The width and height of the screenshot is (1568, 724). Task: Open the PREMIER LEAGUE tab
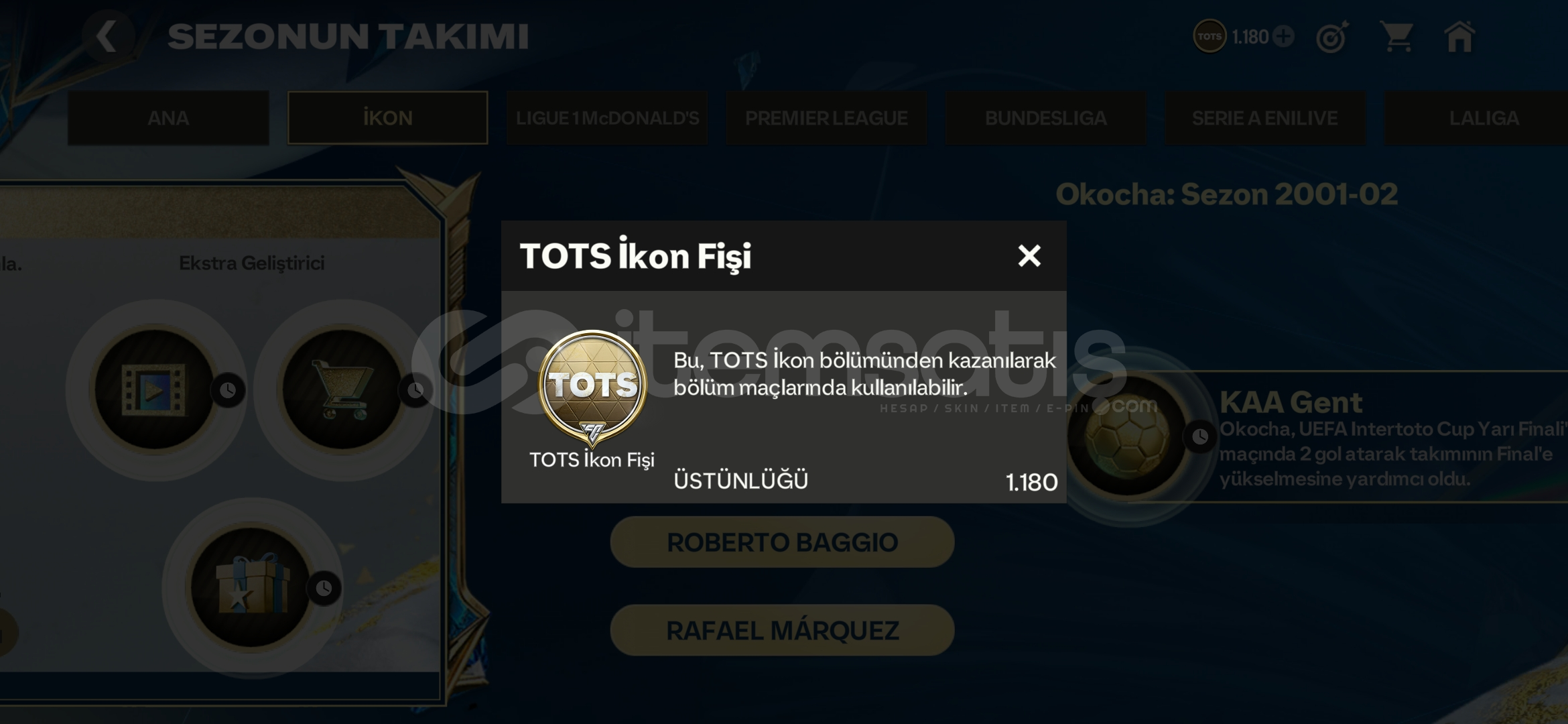pyautogui.click(x=826, y=118)
